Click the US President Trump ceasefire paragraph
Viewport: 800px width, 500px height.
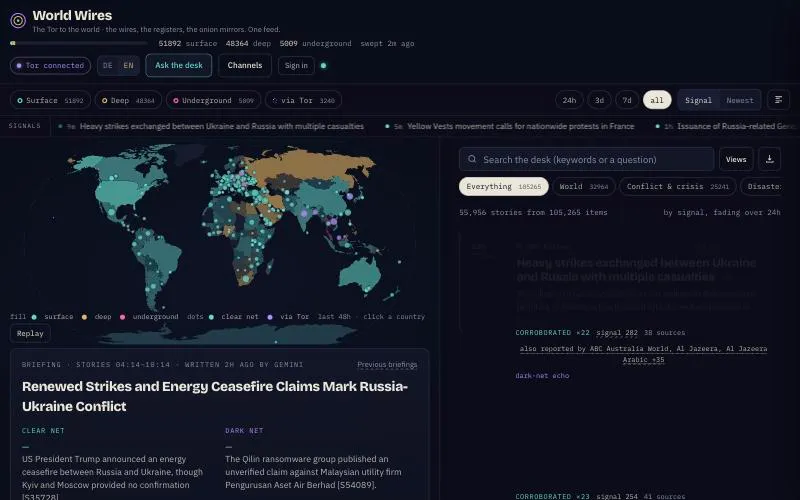point(112,478)
